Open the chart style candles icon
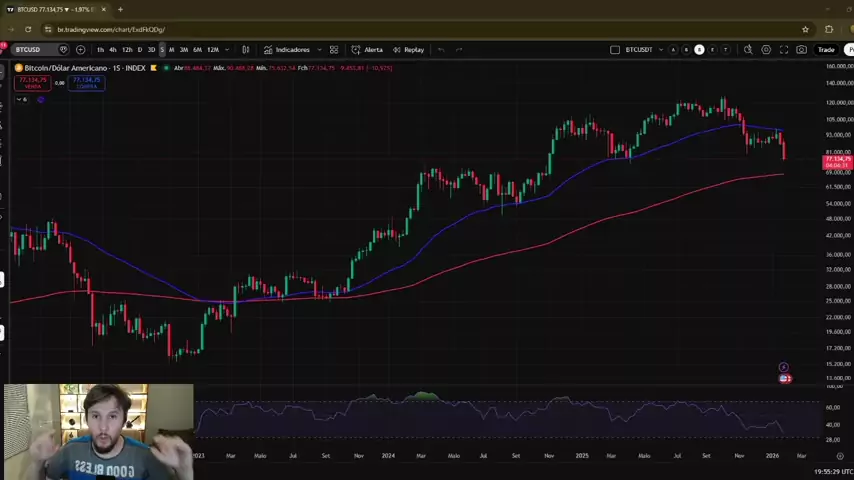Viewport: 854px width, 480px height. coord(247,49)
